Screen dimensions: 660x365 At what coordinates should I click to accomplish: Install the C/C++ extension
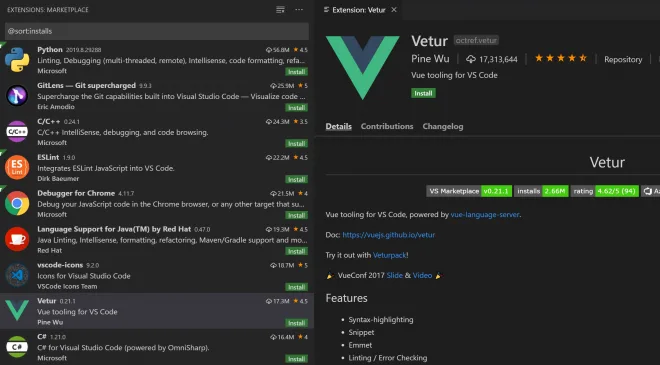(x=297, y=144)
